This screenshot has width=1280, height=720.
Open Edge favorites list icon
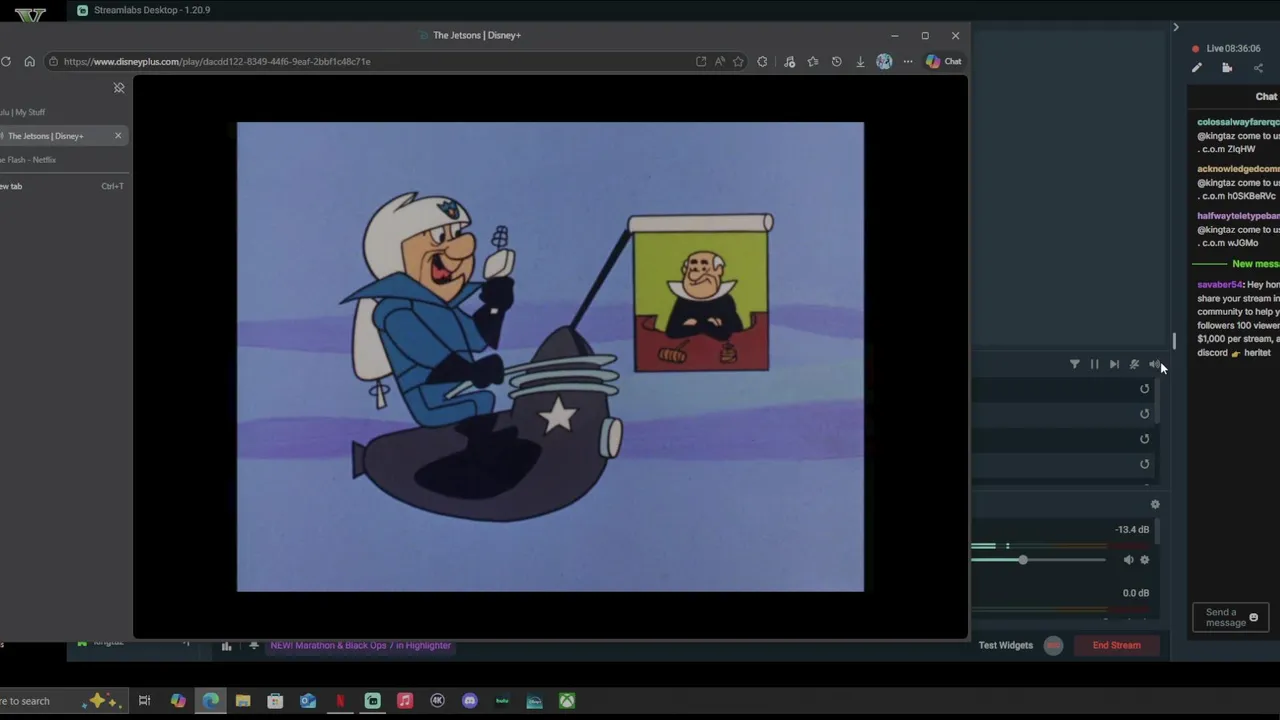813,61
